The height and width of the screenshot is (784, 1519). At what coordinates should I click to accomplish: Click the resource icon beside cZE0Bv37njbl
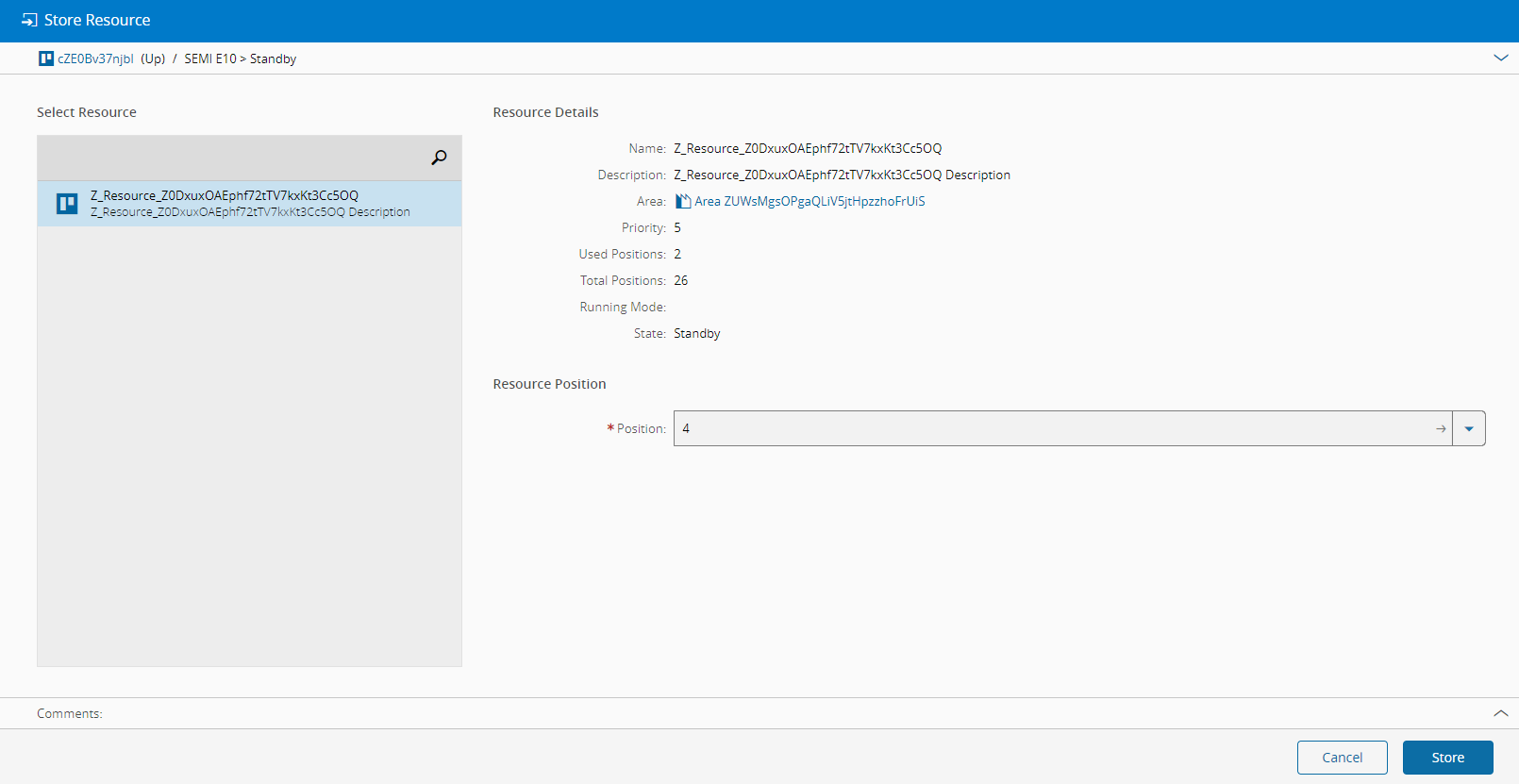click(46, 58)
